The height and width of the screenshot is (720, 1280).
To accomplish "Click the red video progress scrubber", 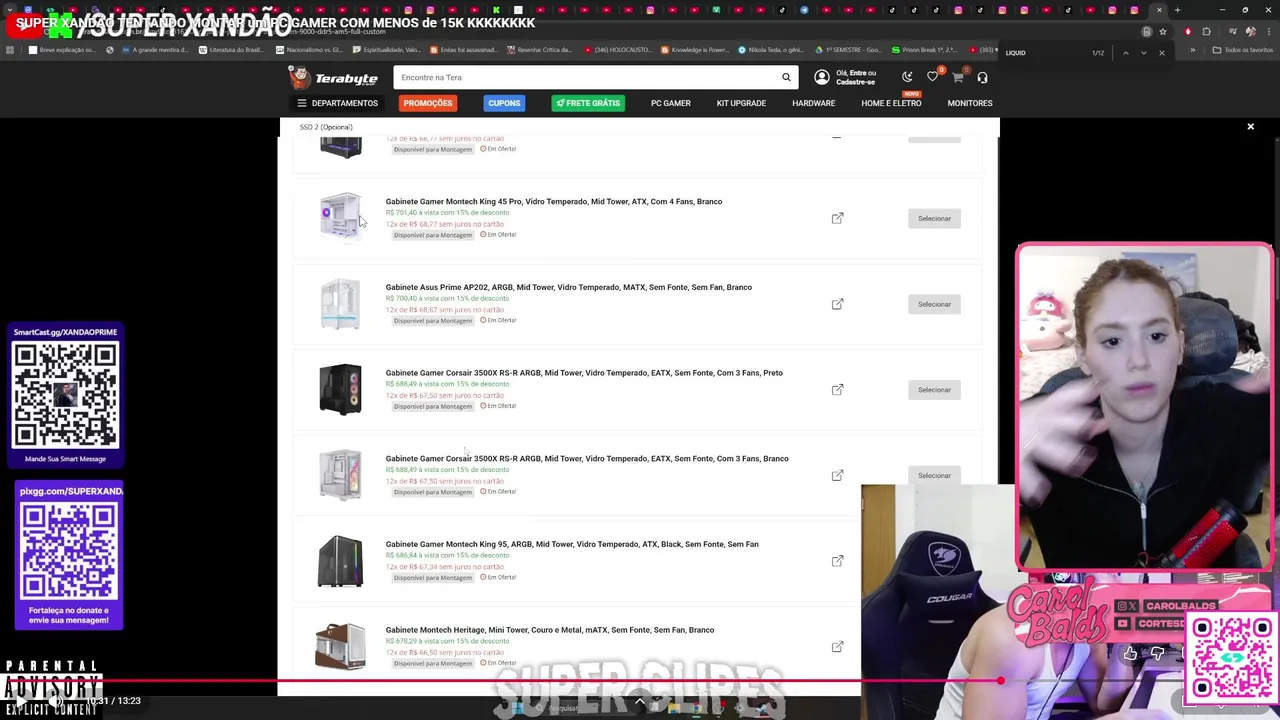I will (x=1000, y=681).
